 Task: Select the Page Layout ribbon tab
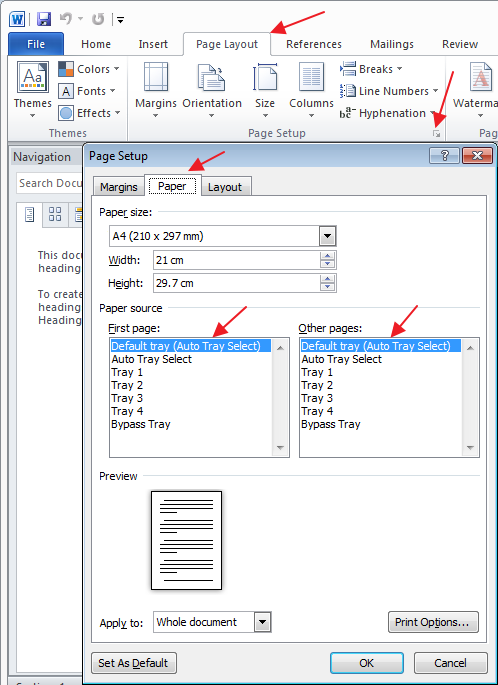227,44
